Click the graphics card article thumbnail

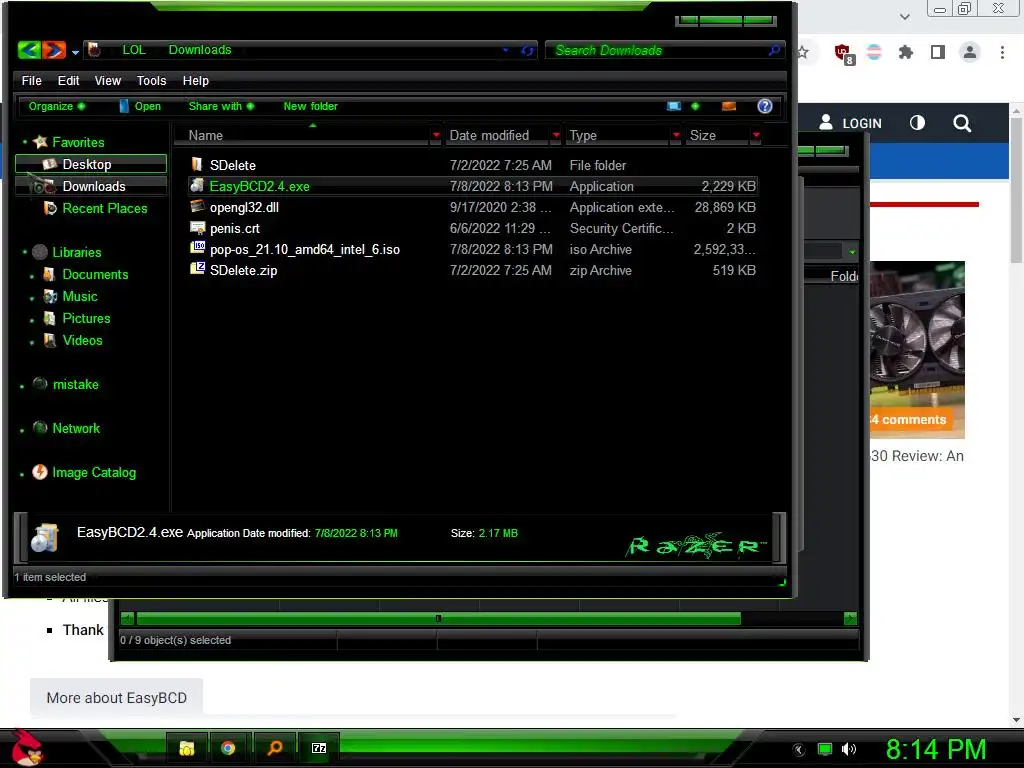coord(917,349)
